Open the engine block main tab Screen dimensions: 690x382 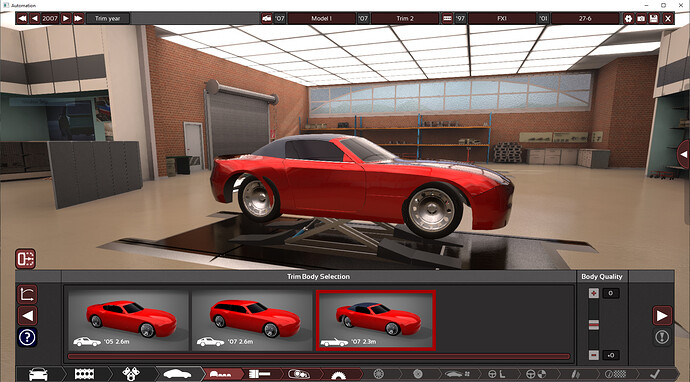point(84,374)
